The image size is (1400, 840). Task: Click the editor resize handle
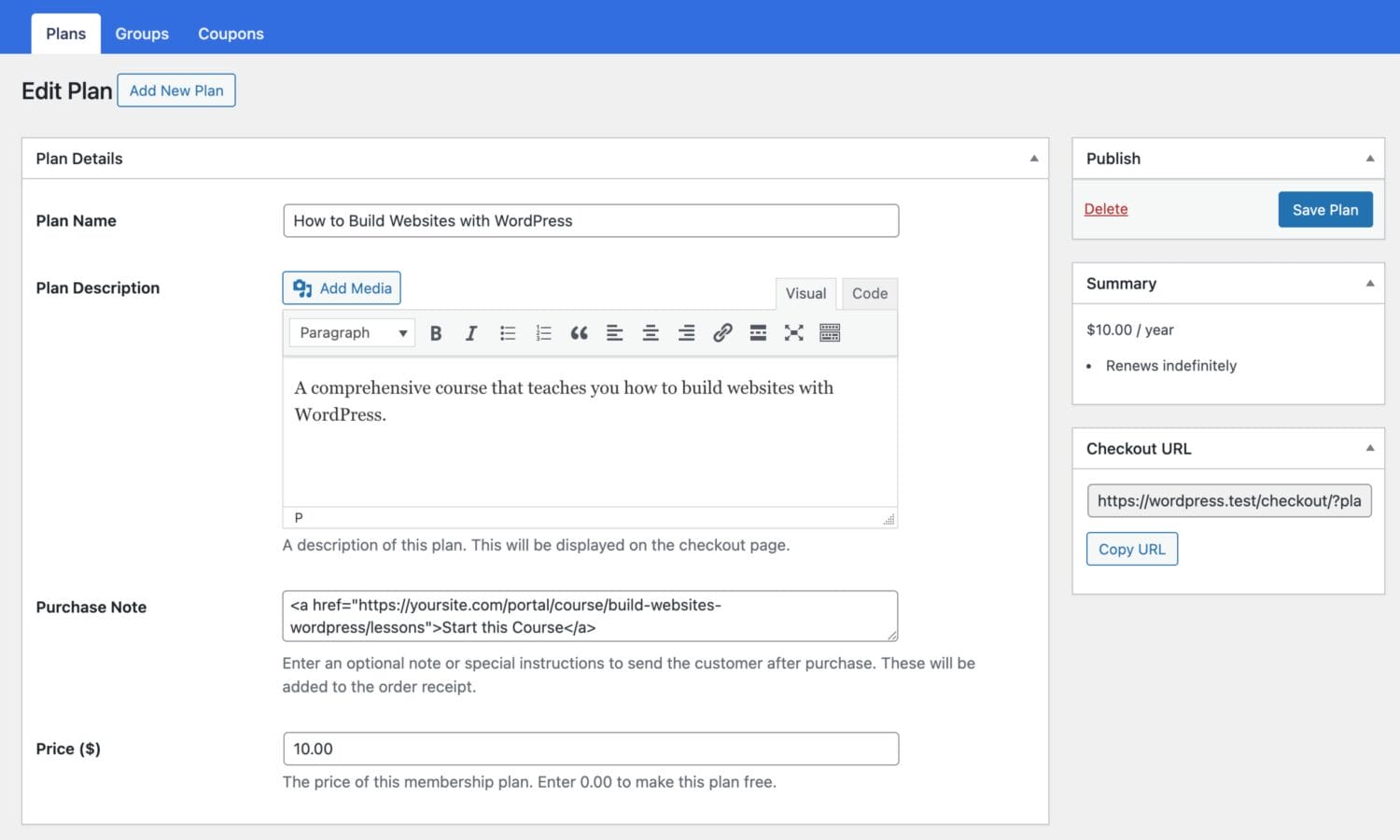[889, 519]
